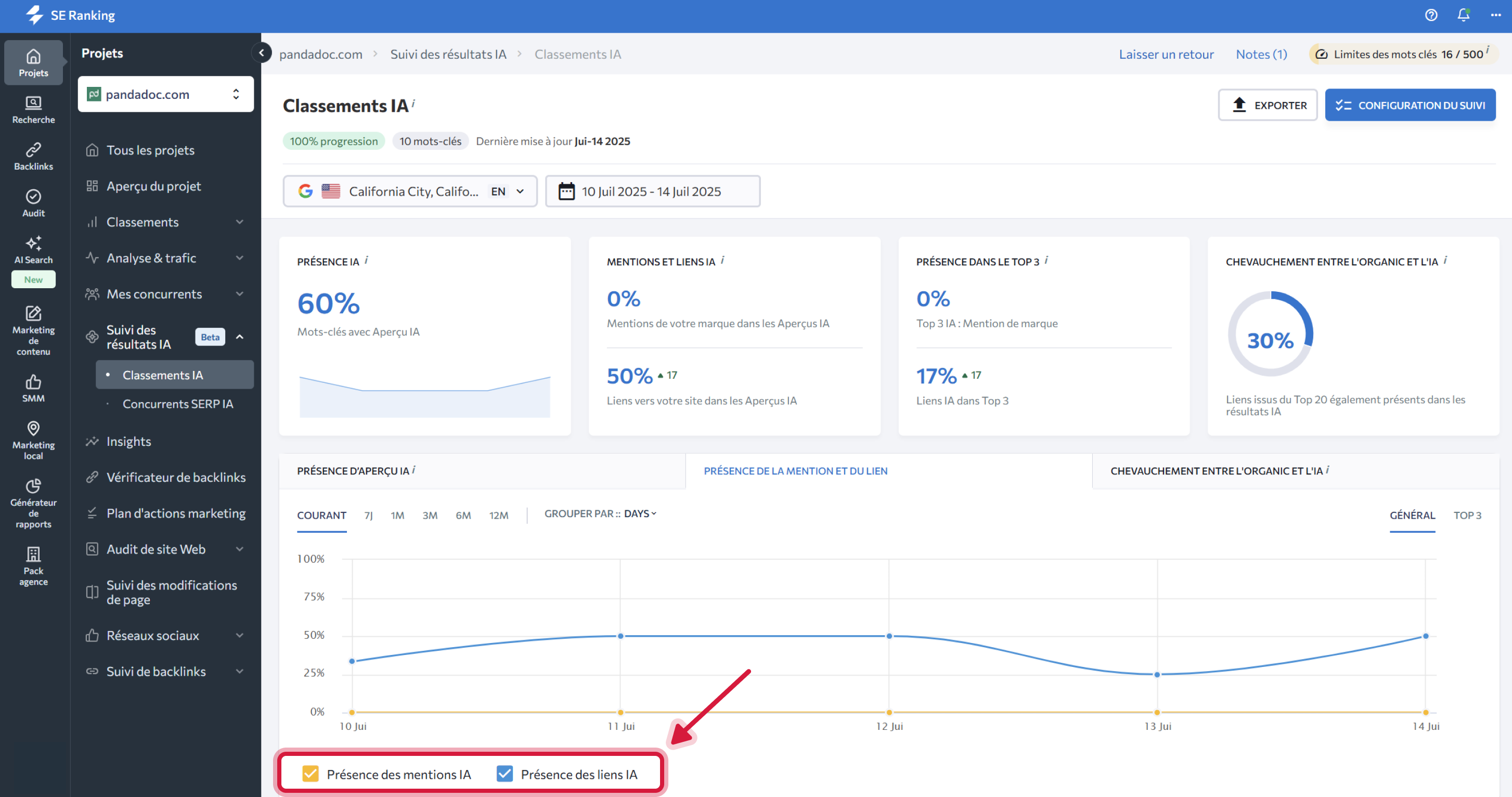Click the calendar icon in date field
The width and height of the screenshot is (1512, 797).
tap(566, 191)
